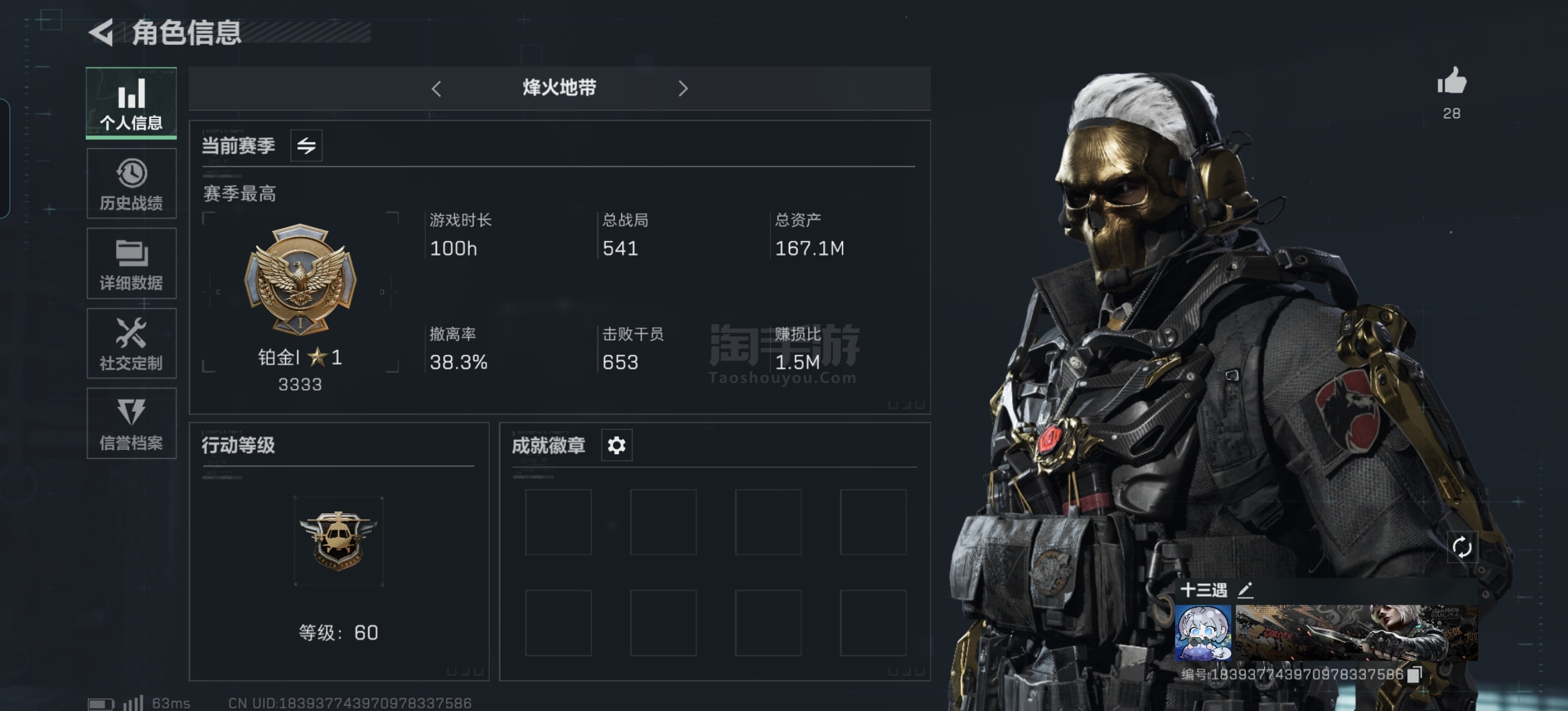This screenshot has height=711, width=1568.
Task: Edit the nickname 十三遇 with pencil icon
Action: click(x=1245, y=589)
